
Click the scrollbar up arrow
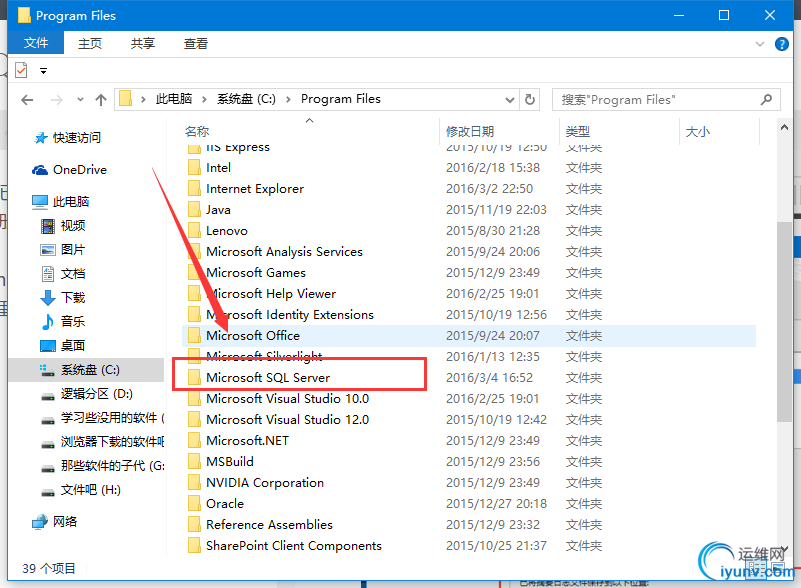(784, 128)
